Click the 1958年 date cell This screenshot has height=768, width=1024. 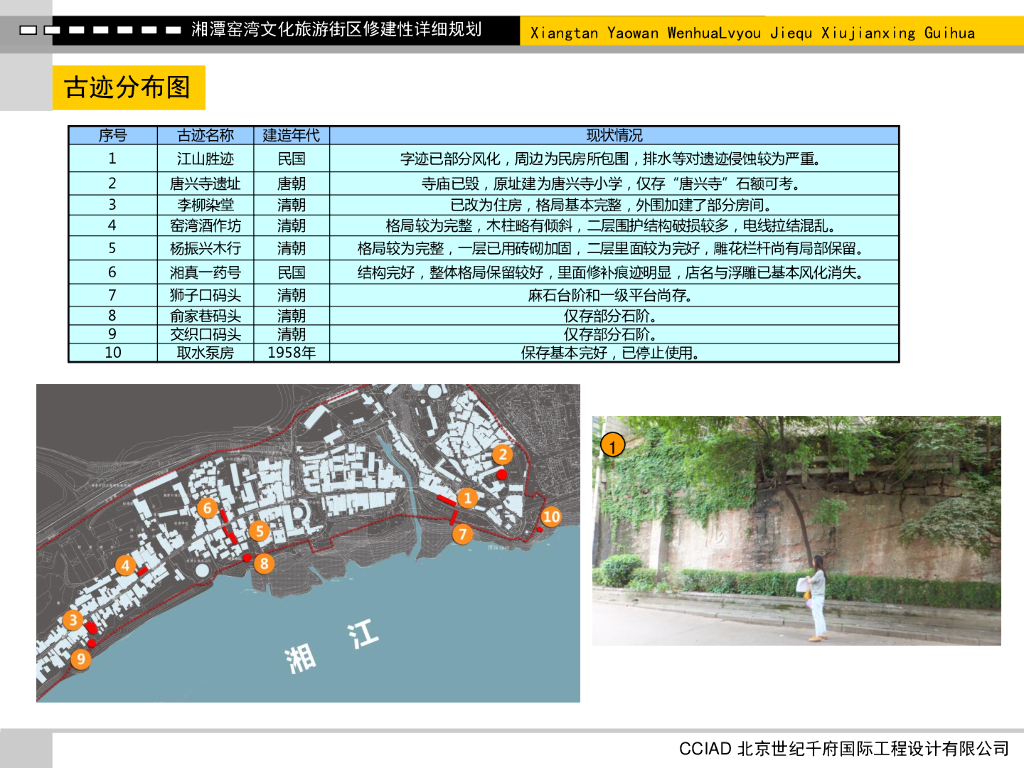click(291, 352)
